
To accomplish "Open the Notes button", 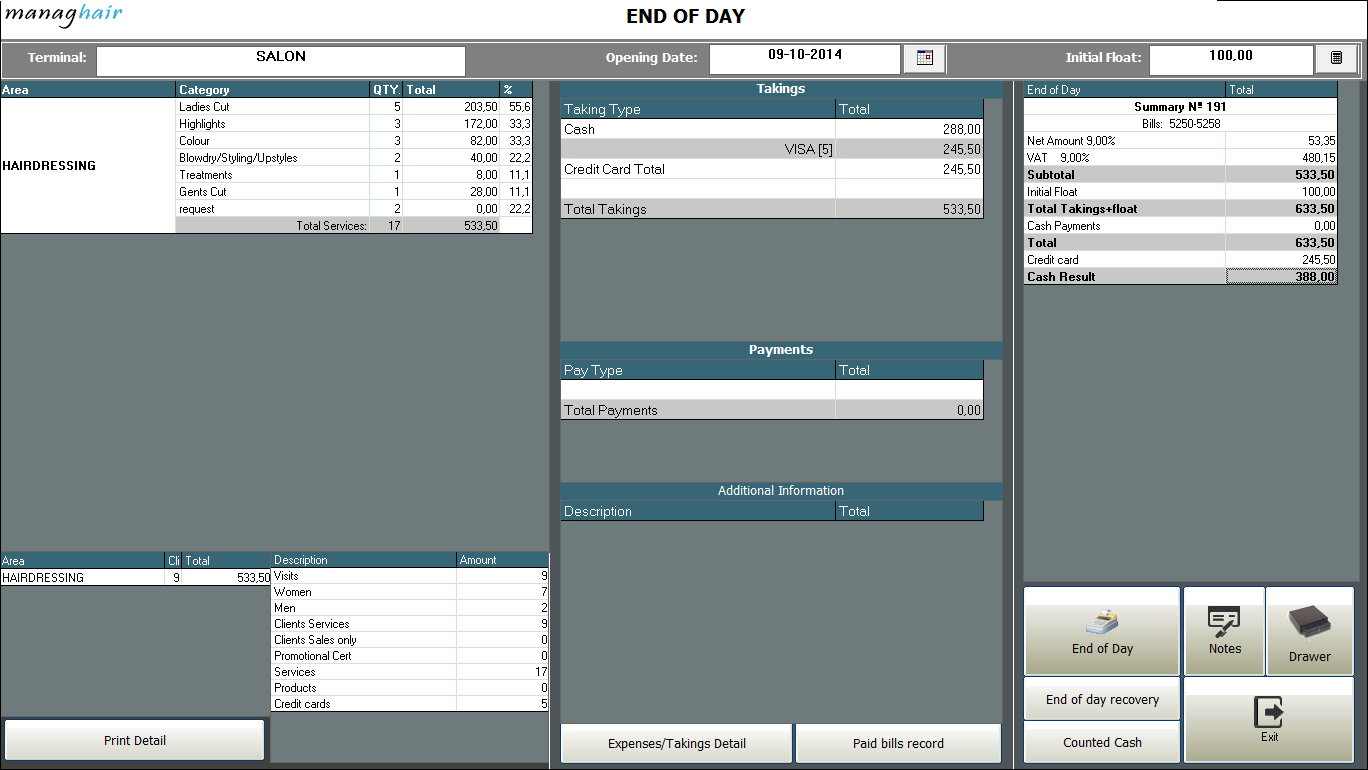I will pyautogui.click(x=1224, y=631).
